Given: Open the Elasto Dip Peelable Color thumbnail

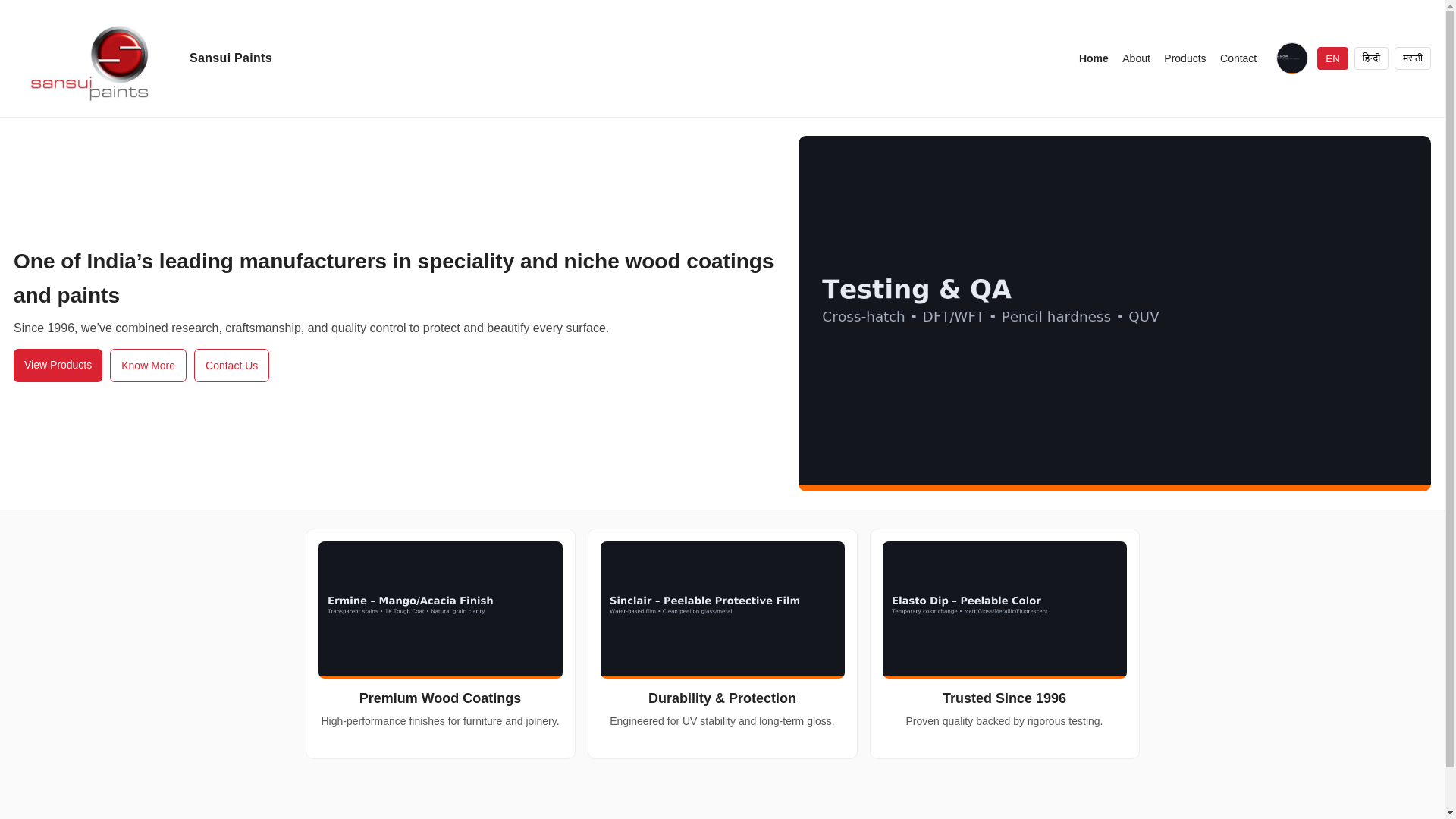Looking at the screenshot, I should [1004, 610].
